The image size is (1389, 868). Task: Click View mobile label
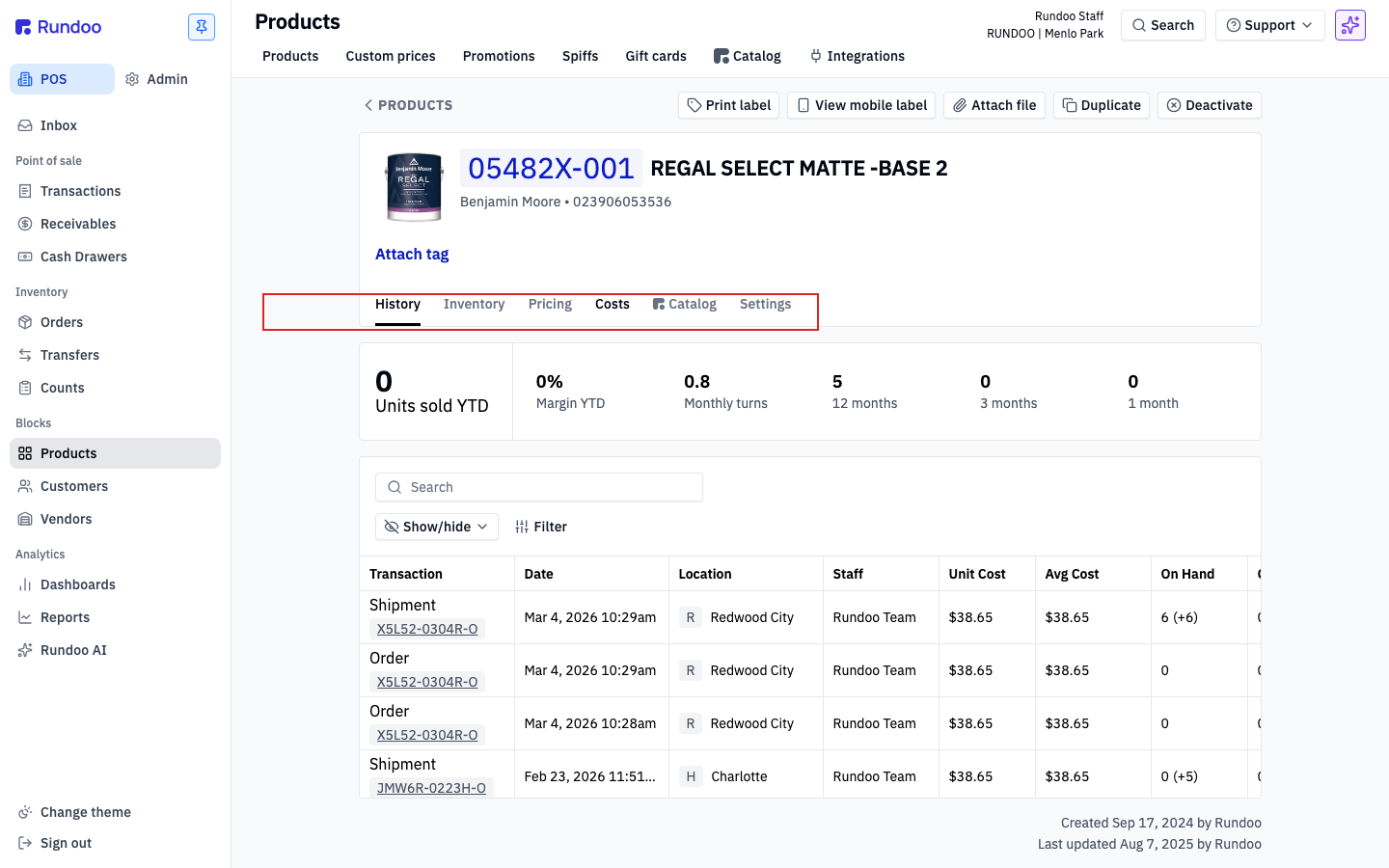point(861,105)
